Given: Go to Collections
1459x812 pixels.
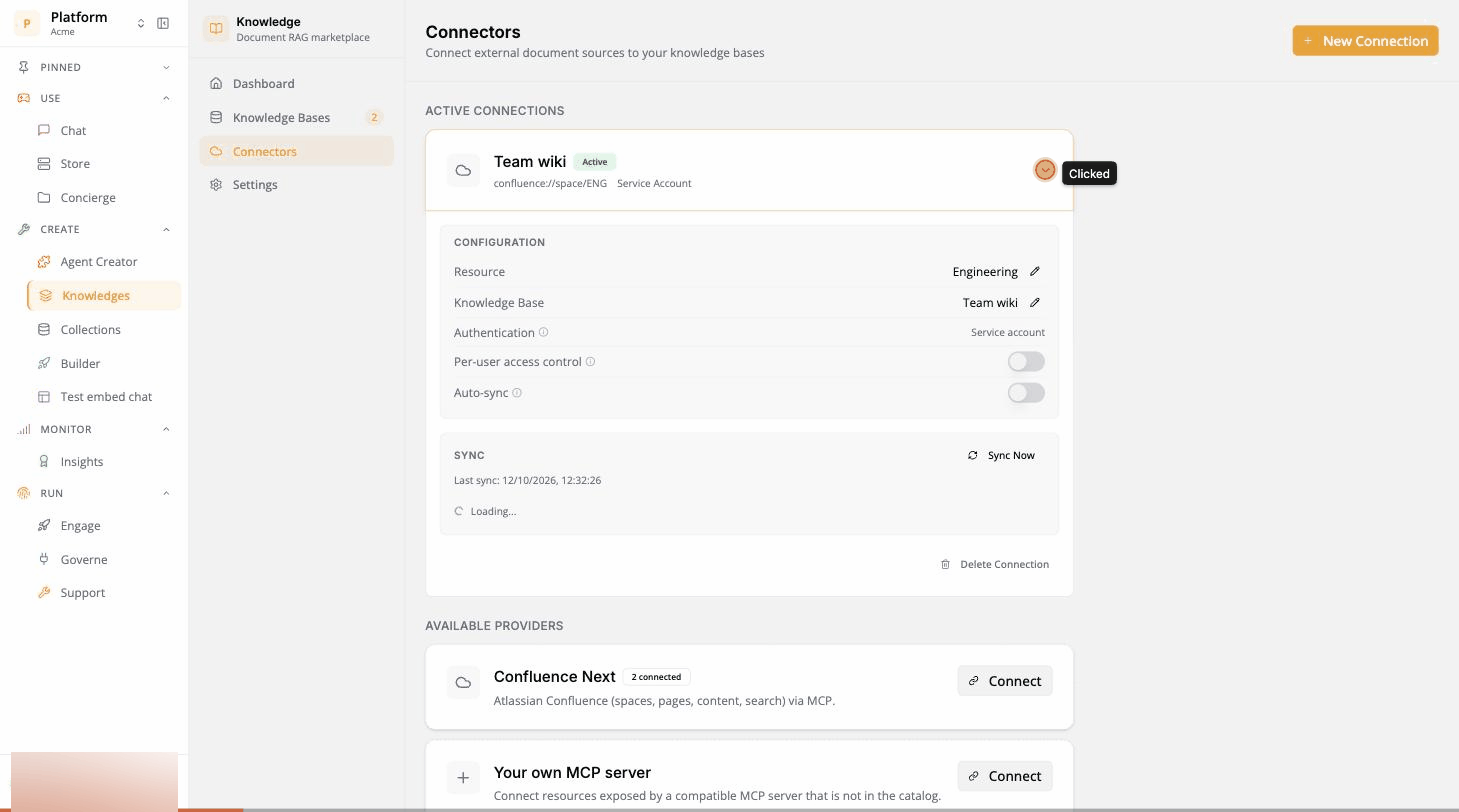Looking at the screenshot, I should point(90,329).
